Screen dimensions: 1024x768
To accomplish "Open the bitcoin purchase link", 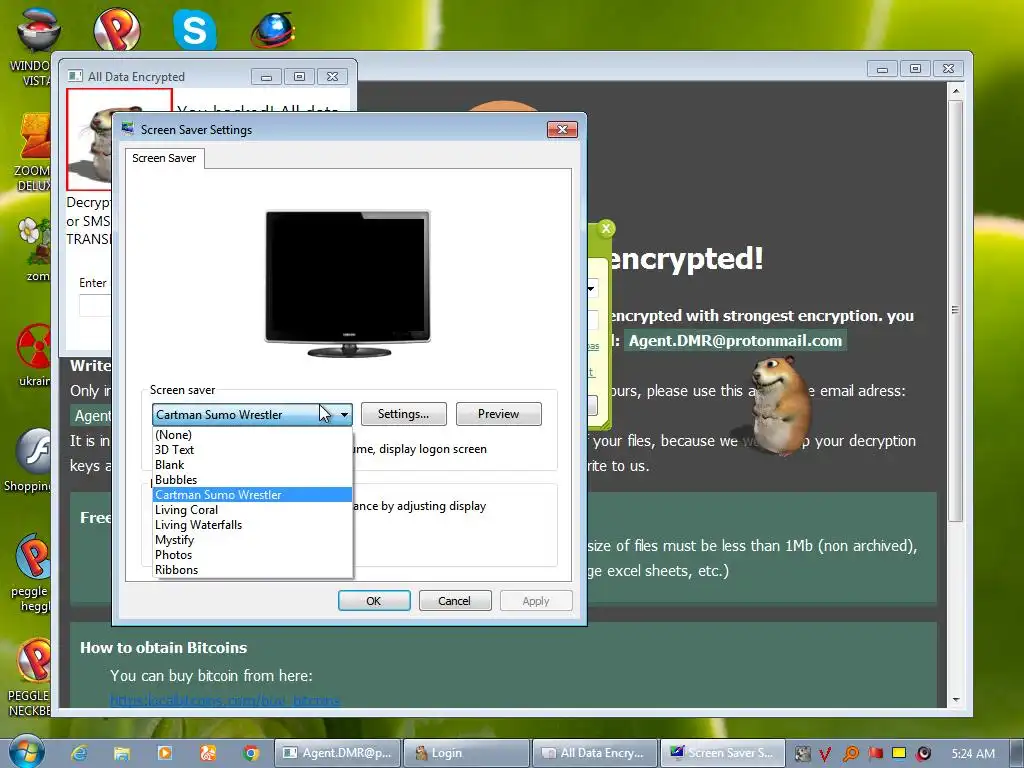I will point(225,700).
